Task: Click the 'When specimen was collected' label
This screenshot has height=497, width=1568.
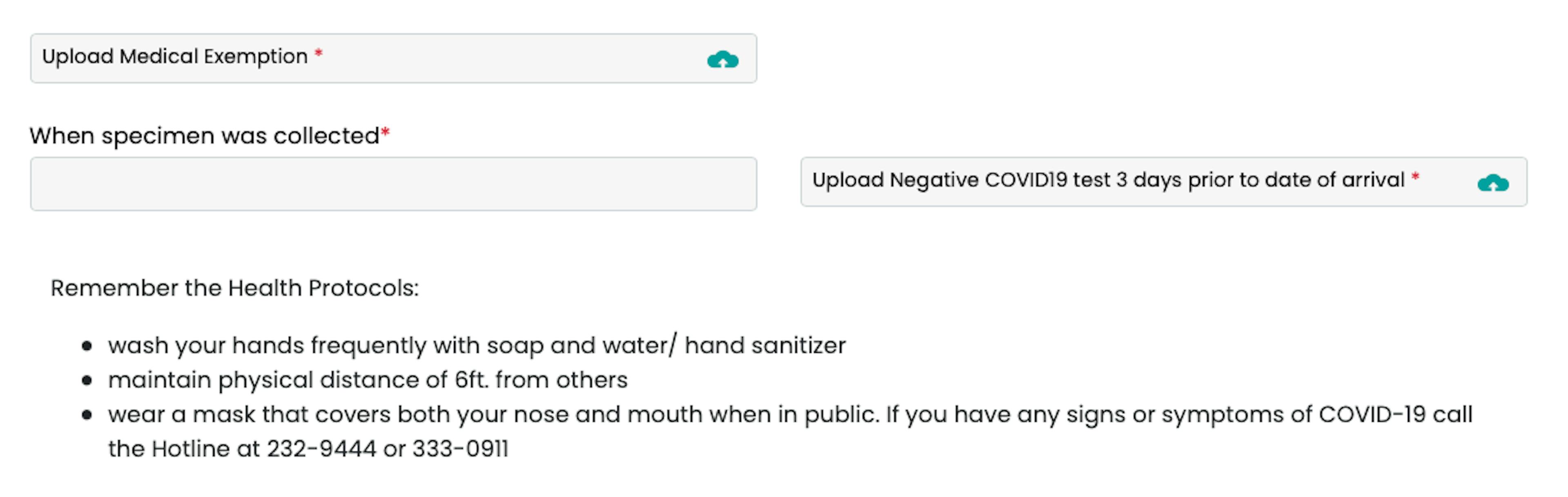Action: point(205,136)
